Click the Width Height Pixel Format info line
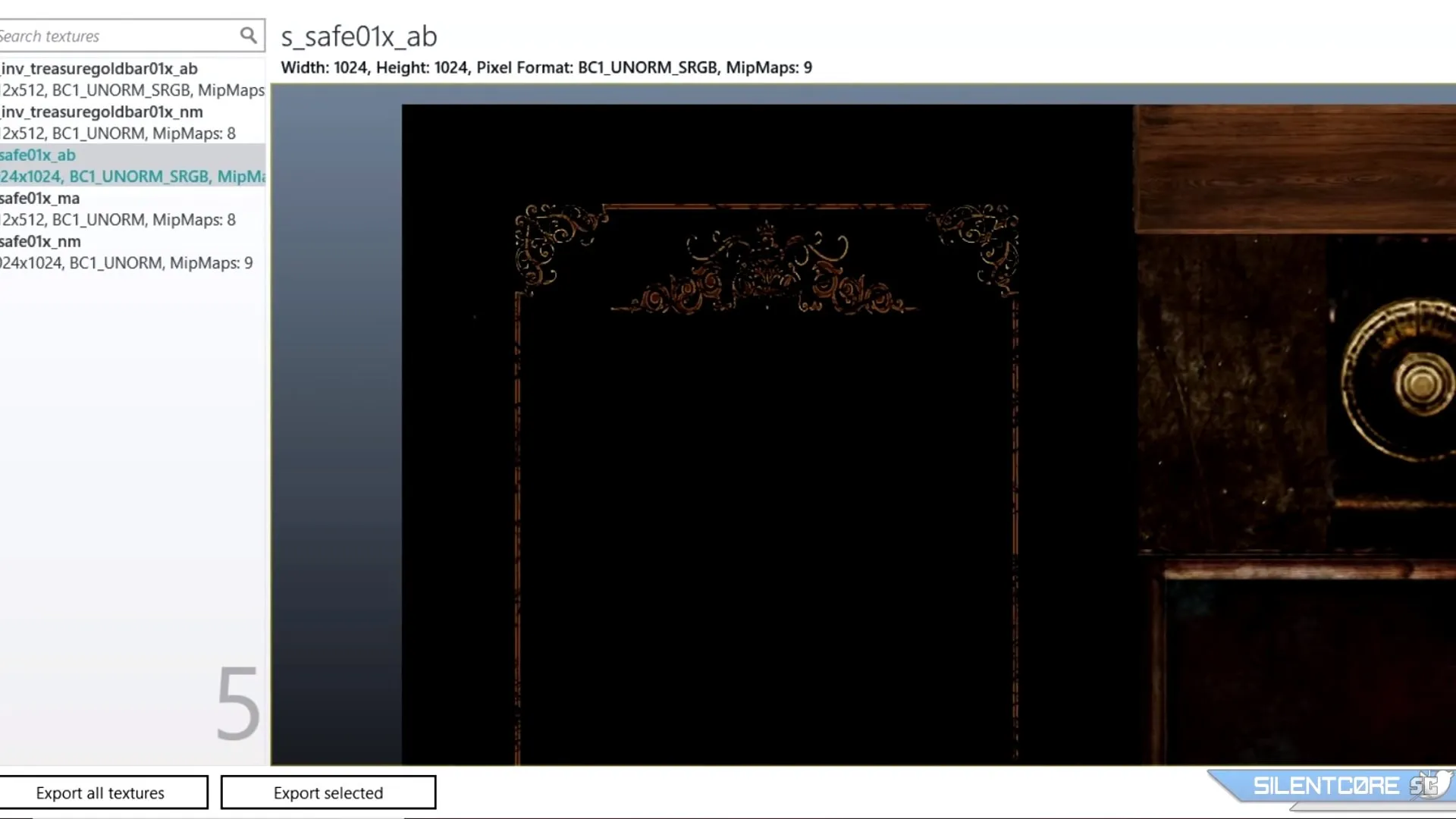Image resolution: width=1456 pixels, height=819 pixels. pos(546,67)
